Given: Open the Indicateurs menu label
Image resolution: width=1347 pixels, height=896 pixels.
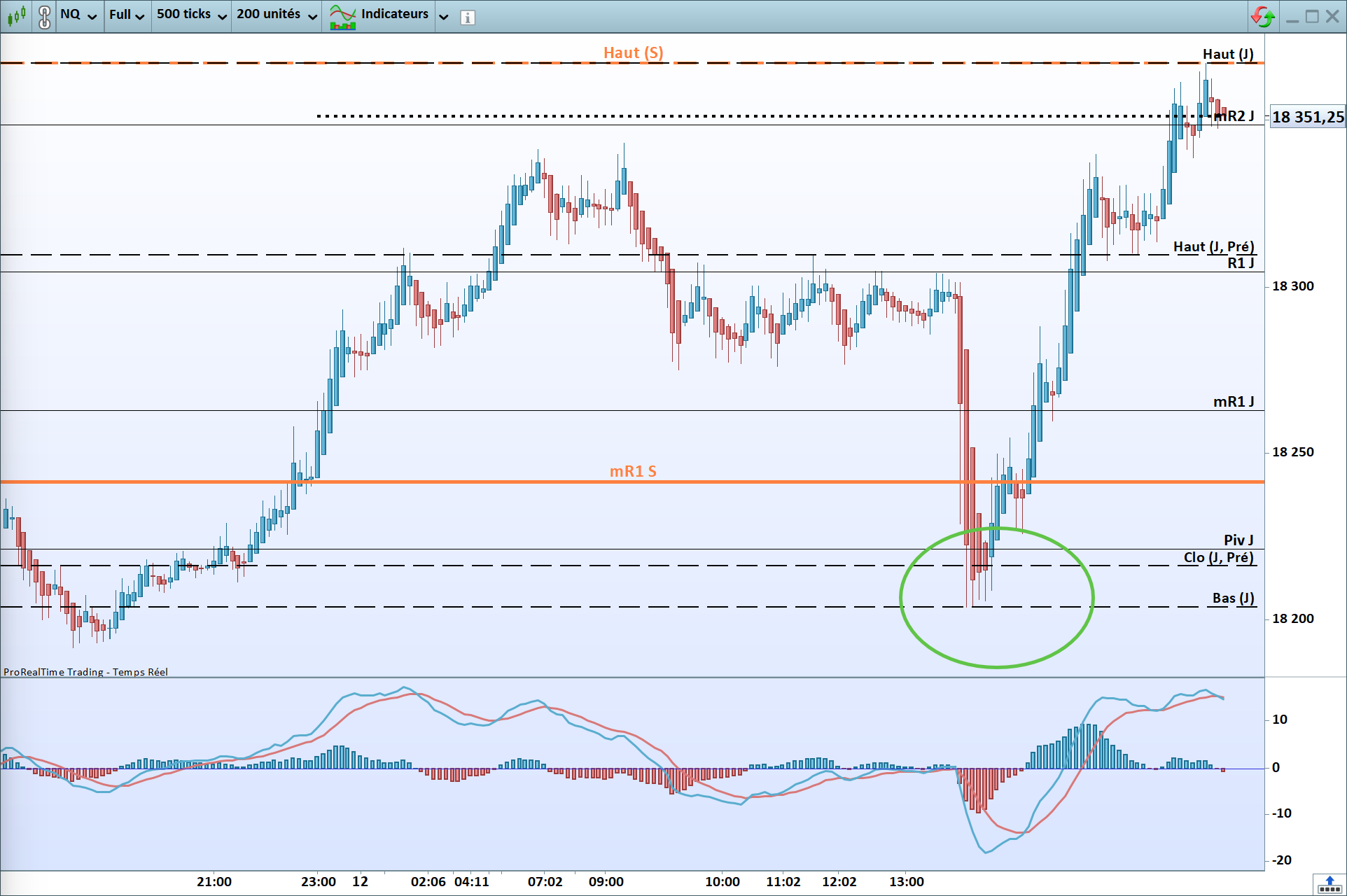Looking at the screenshot, I should tap(394, 14).
